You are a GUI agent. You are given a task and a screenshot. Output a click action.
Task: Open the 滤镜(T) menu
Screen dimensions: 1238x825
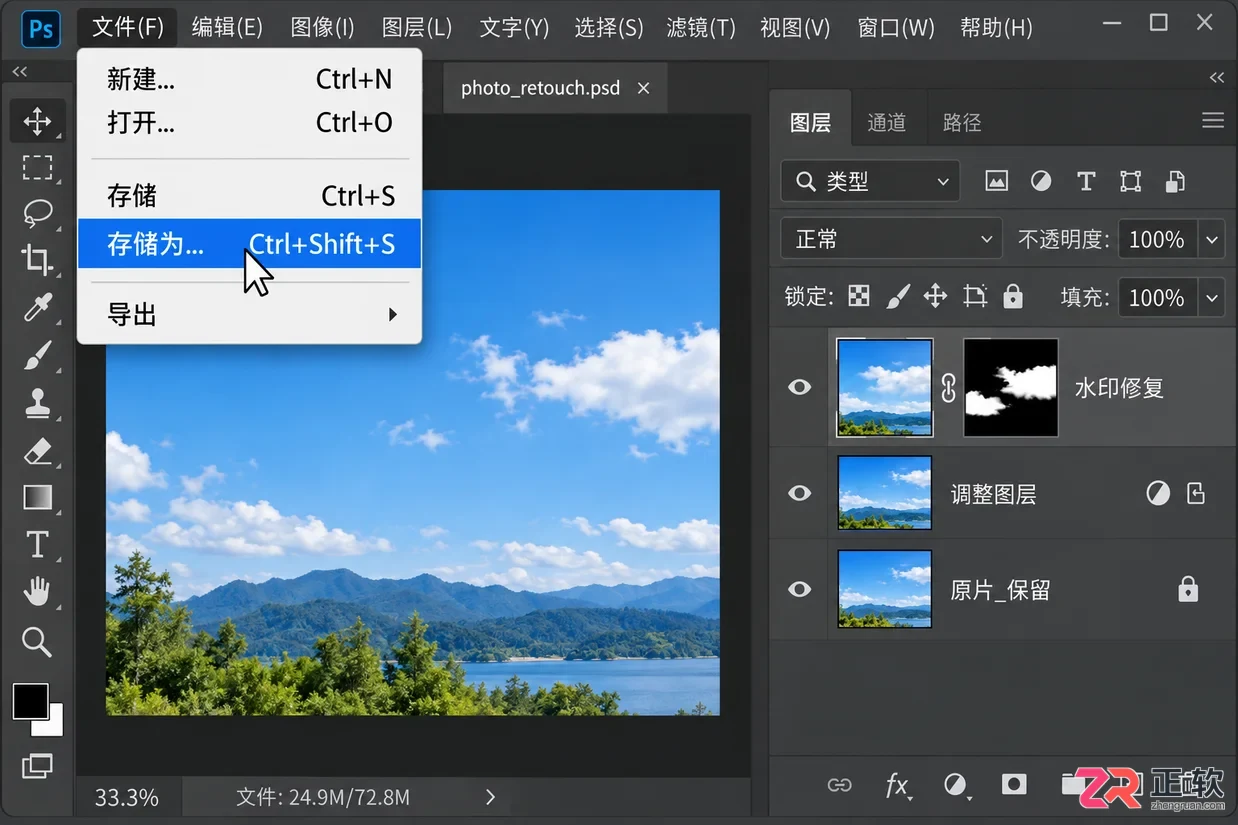point(702,27)
